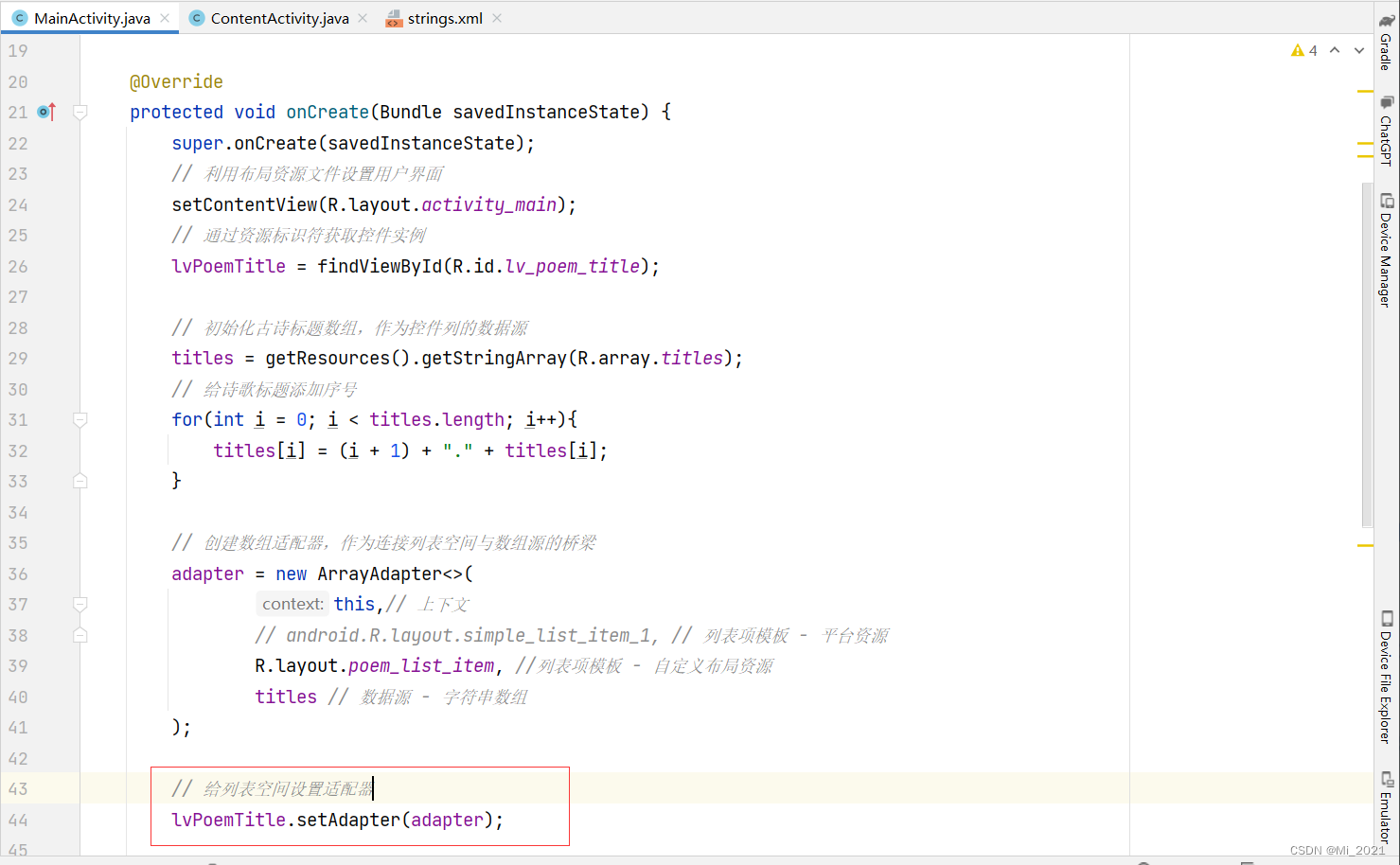Go to previous highlighted error arrow

click(x=1335, y=50)
